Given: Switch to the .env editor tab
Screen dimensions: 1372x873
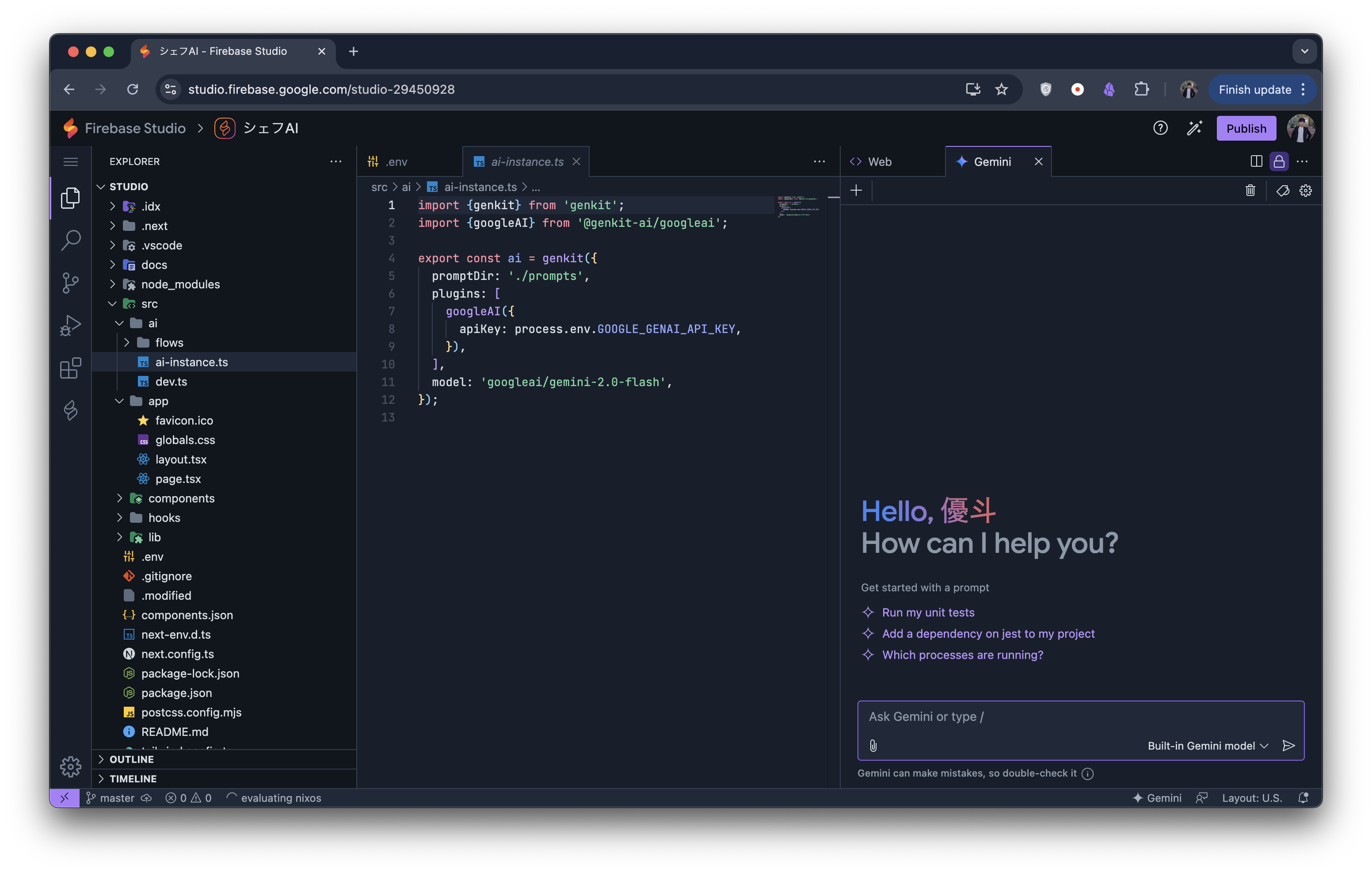Looking at the screenshot, I should coord(396,162).
